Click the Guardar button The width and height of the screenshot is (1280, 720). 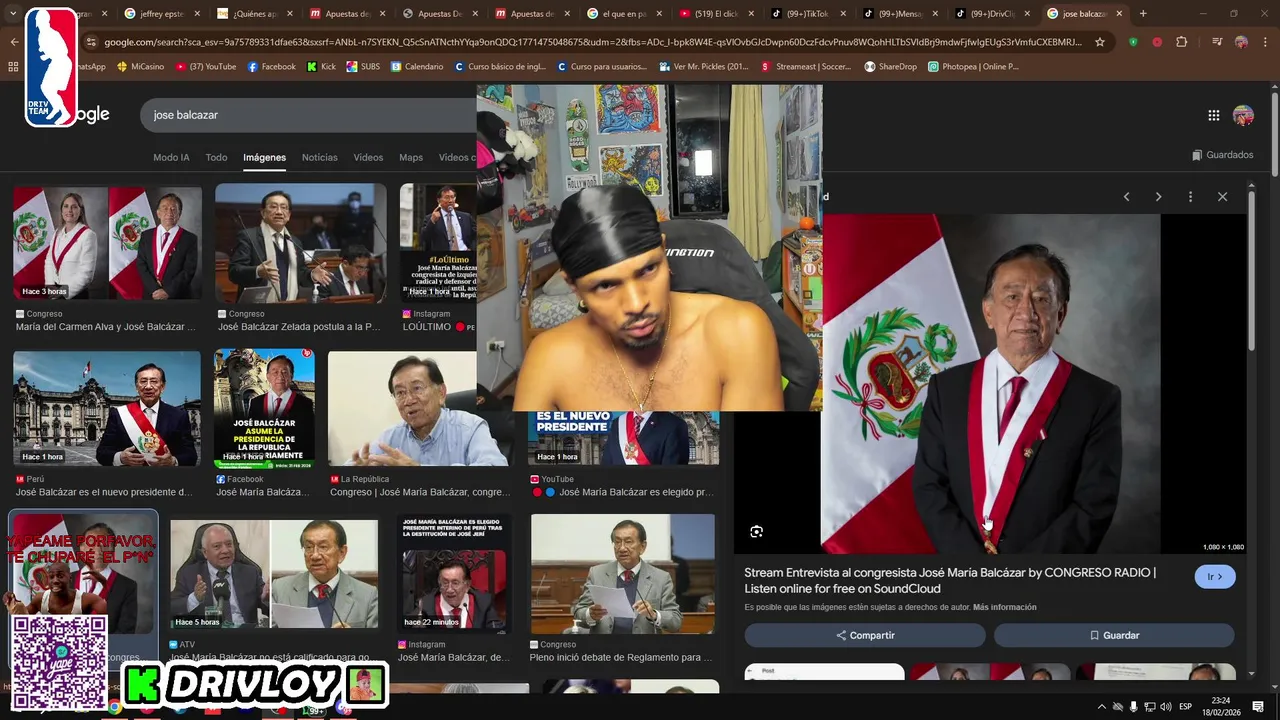click(1114, 635)
